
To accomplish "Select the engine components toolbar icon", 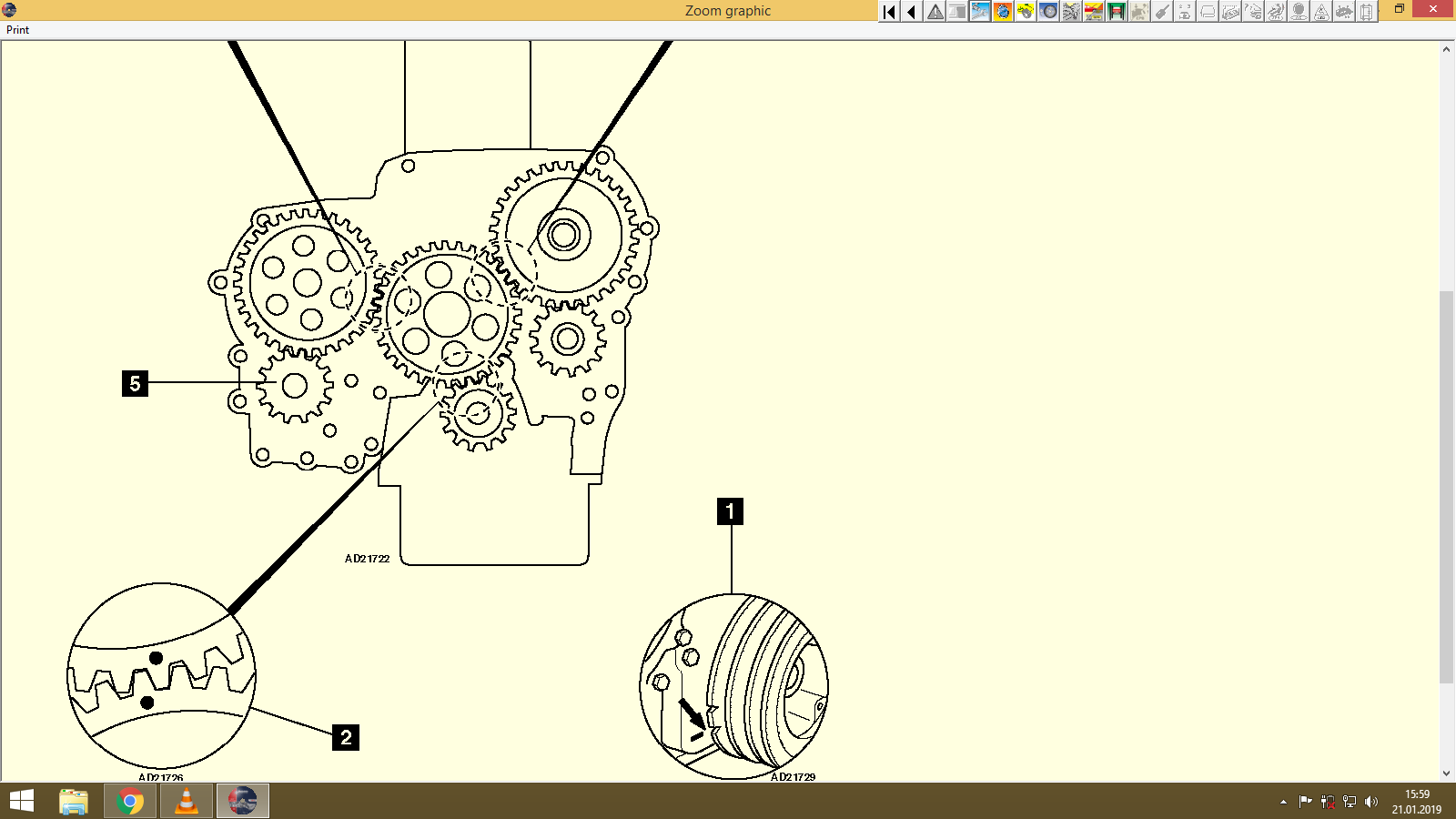I will tap(1070, 11).
